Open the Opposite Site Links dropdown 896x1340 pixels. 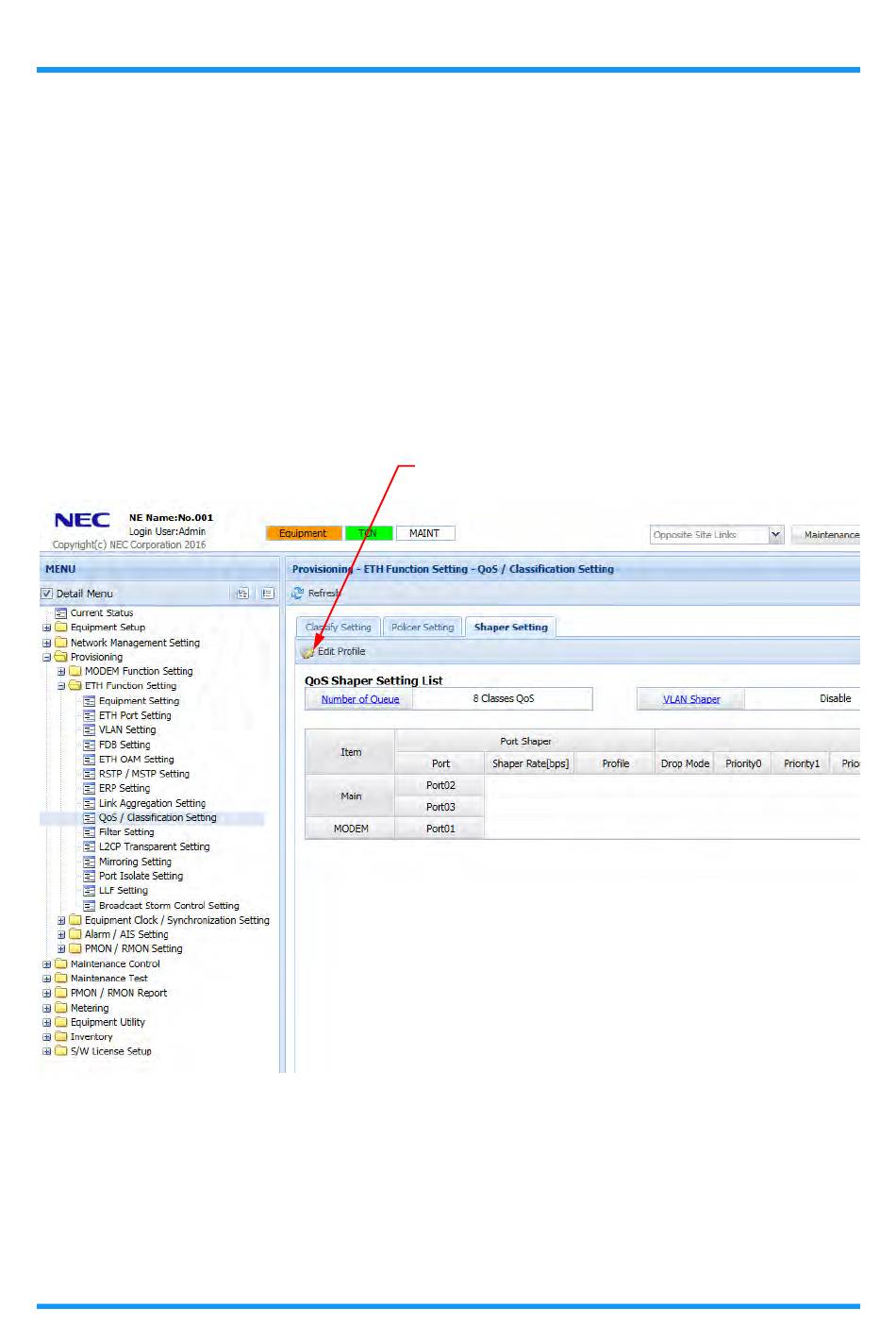(775, 534)
